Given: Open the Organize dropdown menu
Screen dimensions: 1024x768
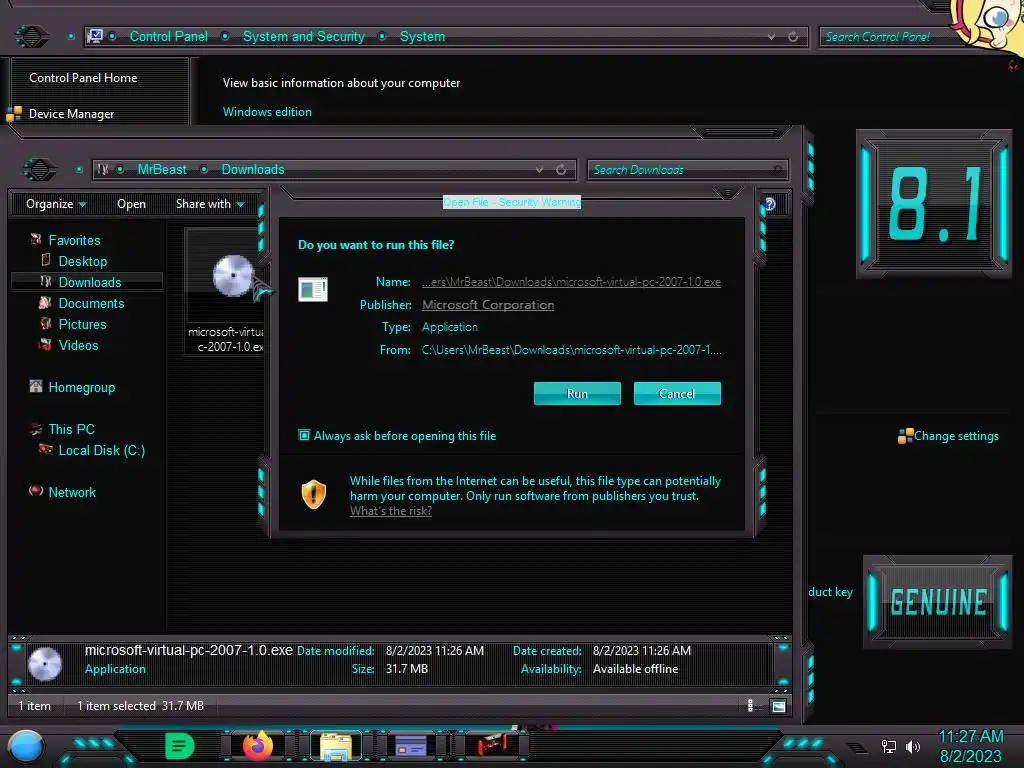Looking at the screenshot, I should (x=56, y=204).
